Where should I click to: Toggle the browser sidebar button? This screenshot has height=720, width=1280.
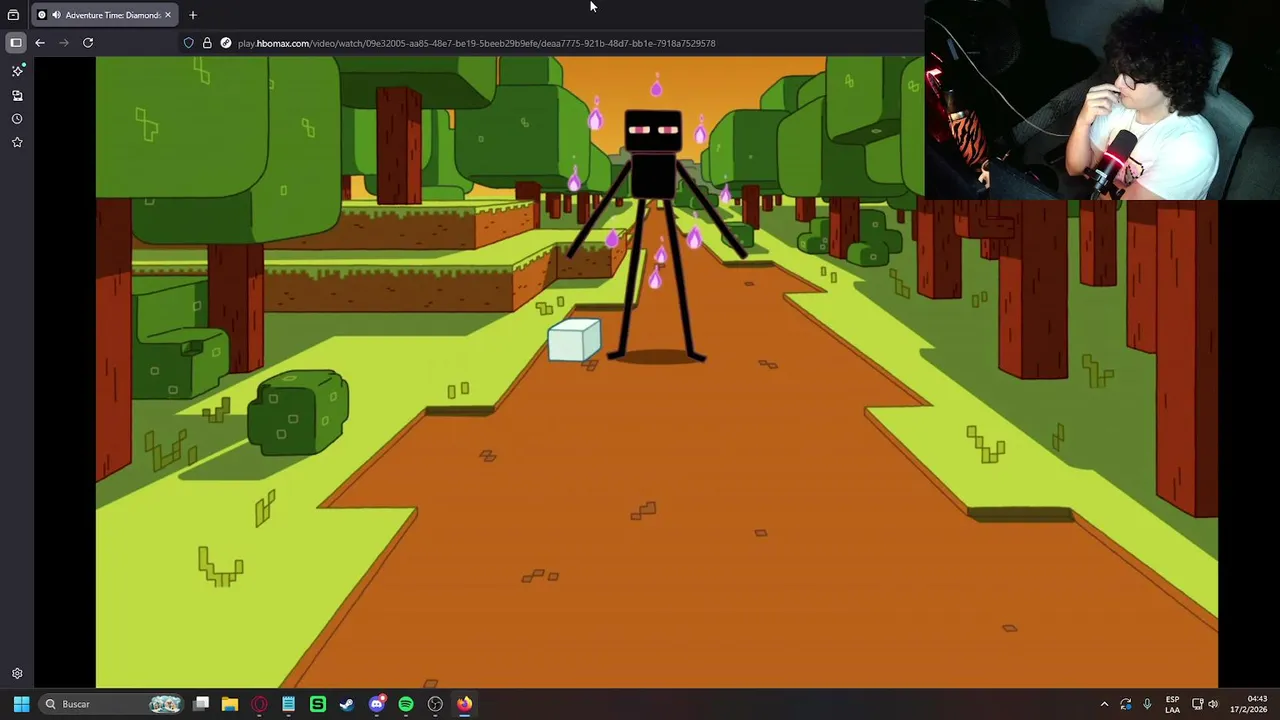tap(16, 43)
